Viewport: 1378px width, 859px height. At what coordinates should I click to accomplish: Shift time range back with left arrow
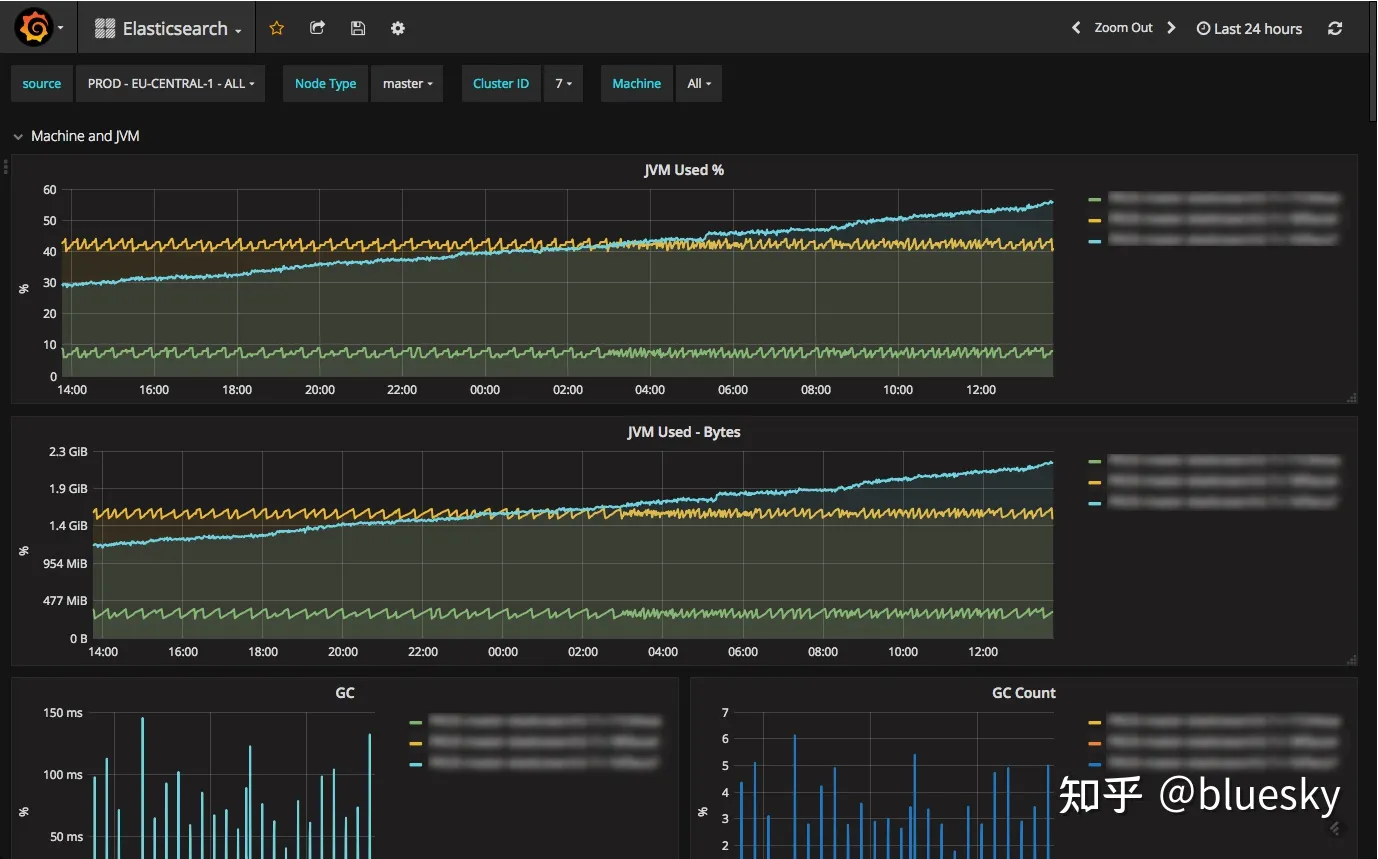(x=1076, y=28)
